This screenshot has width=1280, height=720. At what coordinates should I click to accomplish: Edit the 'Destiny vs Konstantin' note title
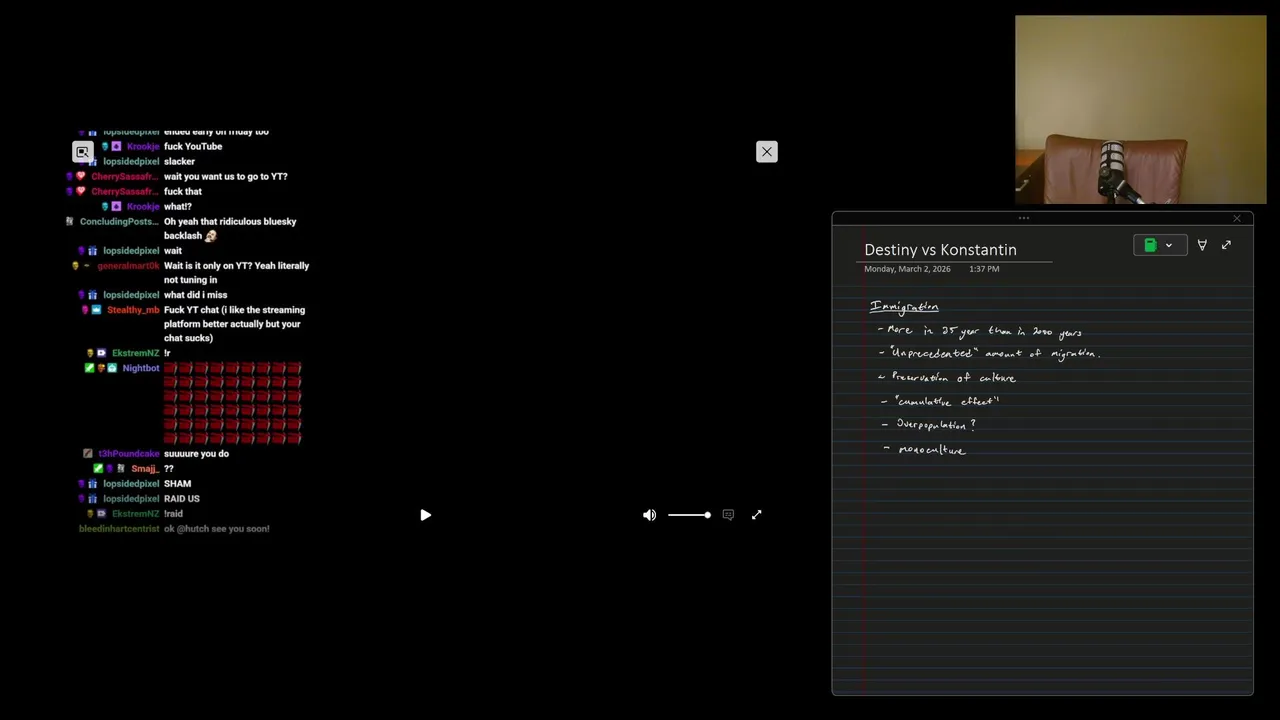pos(940,250)
